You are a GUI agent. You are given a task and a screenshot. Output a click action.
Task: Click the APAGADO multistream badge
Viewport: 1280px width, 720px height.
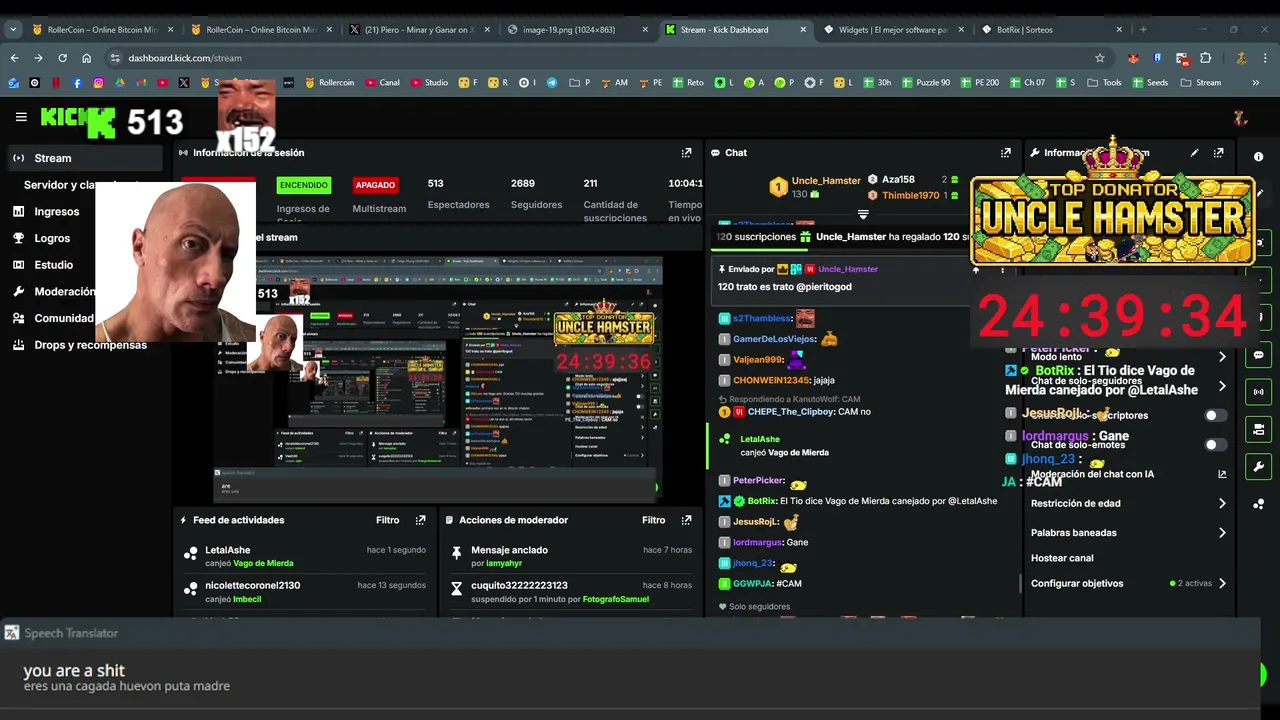point(375,185)
